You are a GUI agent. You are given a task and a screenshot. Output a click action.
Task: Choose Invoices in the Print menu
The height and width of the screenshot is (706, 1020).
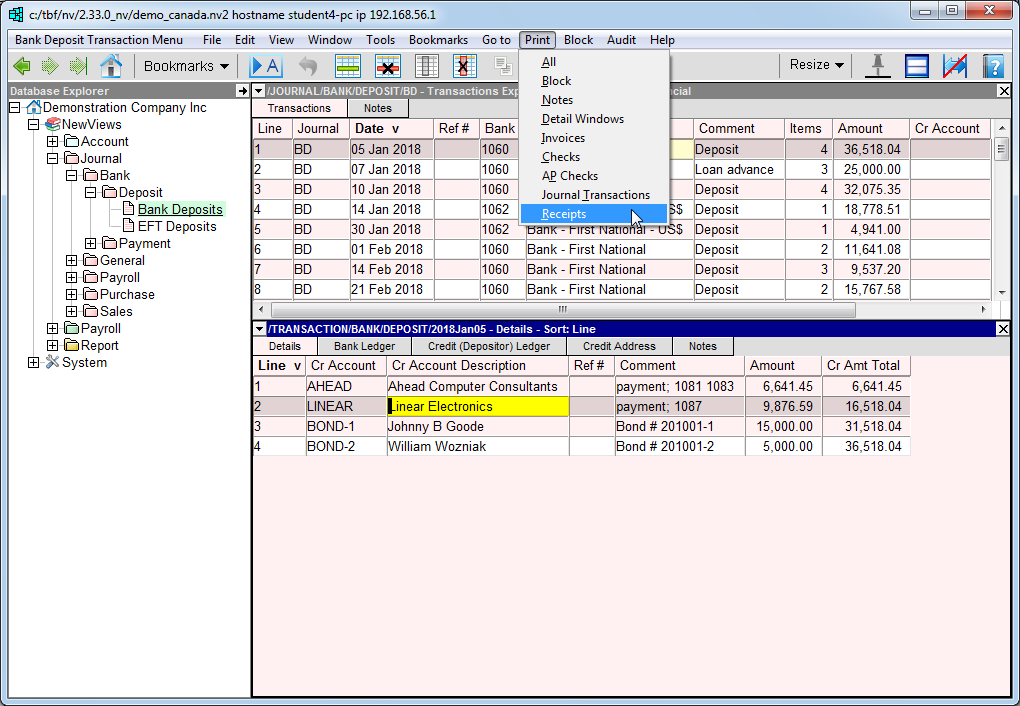point(563,138)
